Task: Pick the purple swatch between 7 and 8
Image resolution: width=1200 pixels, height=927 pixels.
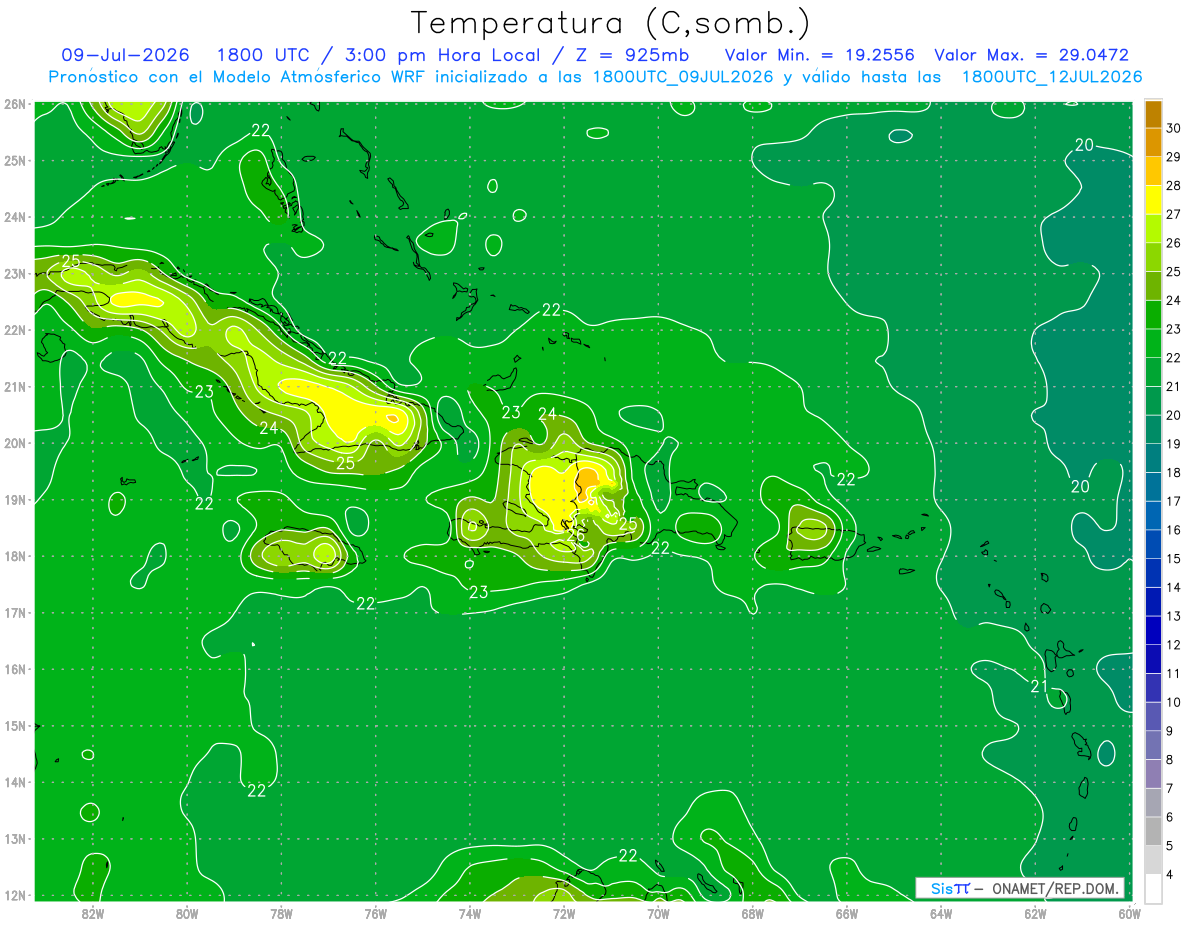Action: point(1153,774)
